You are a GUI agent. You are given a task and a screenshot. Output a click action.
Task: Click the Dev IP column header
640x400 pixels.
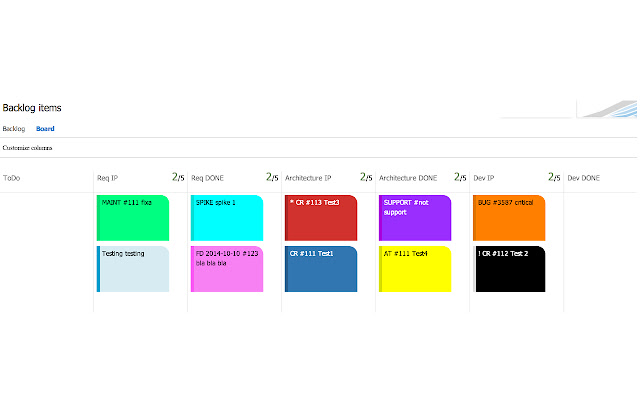point(484,178)
